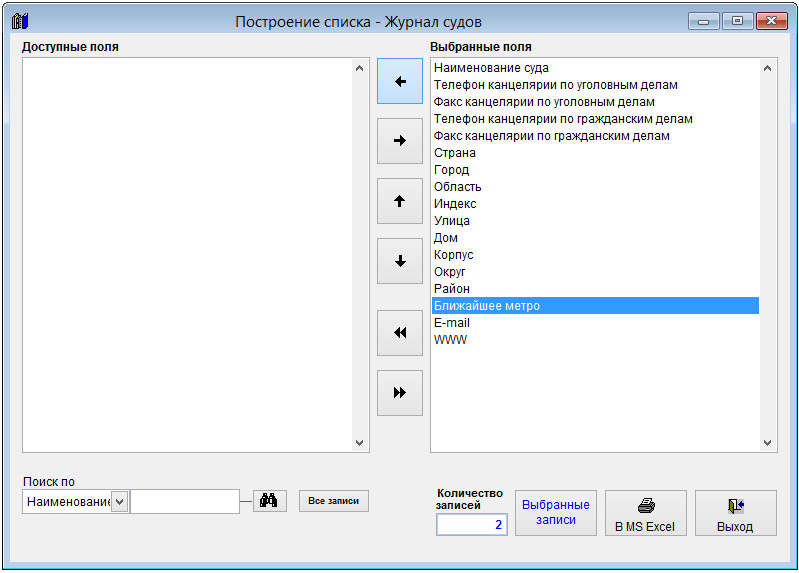The width and height of the screenshot is (799, 573).
Task: Click the Все записи button
Action: point(334,501)
